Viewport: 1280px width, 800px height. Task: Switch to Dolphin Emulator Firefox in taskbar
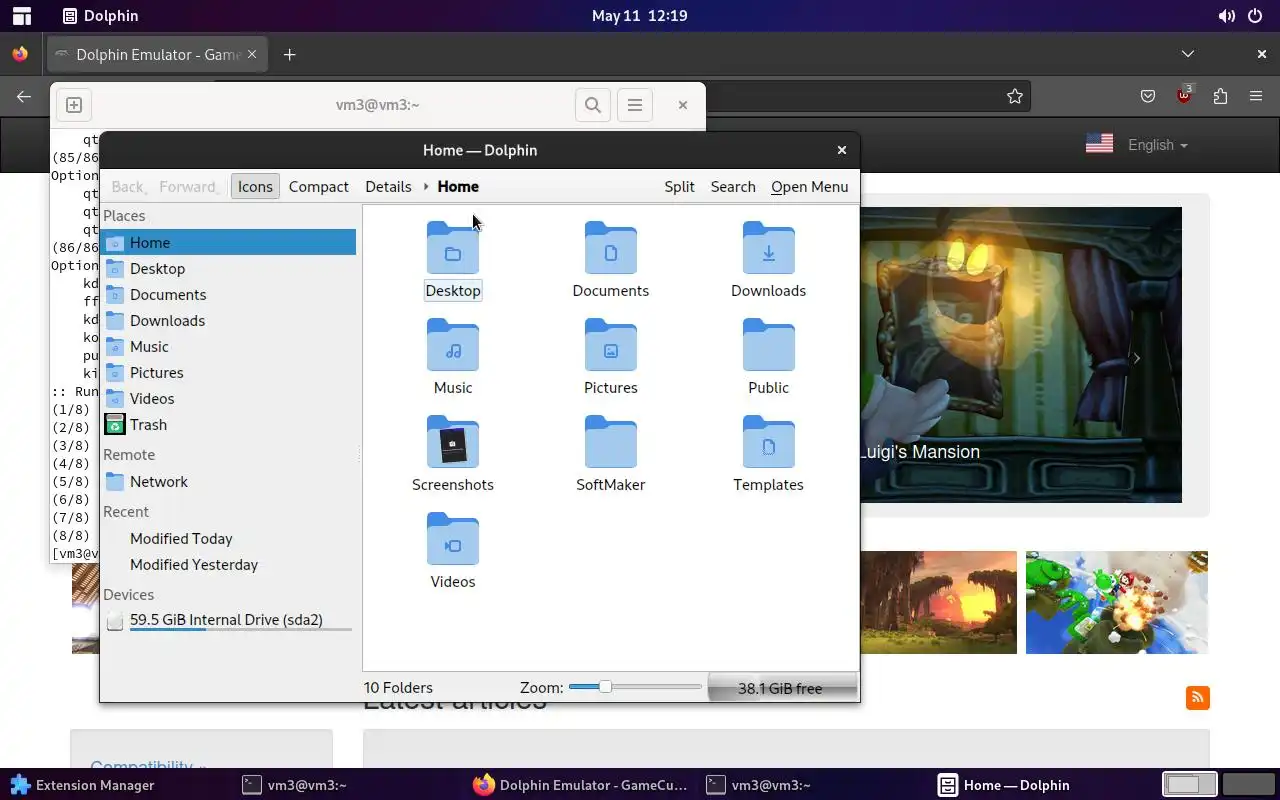click(x=580, y=785)
